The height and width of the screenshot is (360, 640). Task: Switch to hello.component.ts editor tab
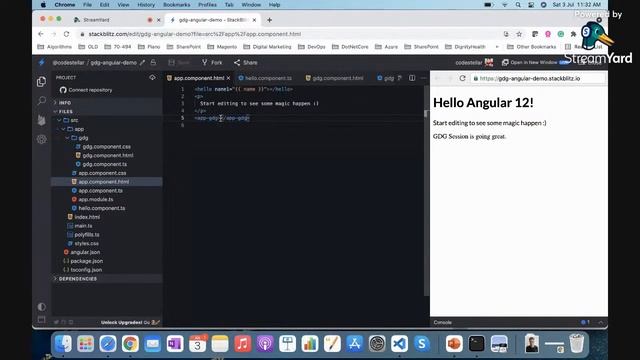[265, 78]
